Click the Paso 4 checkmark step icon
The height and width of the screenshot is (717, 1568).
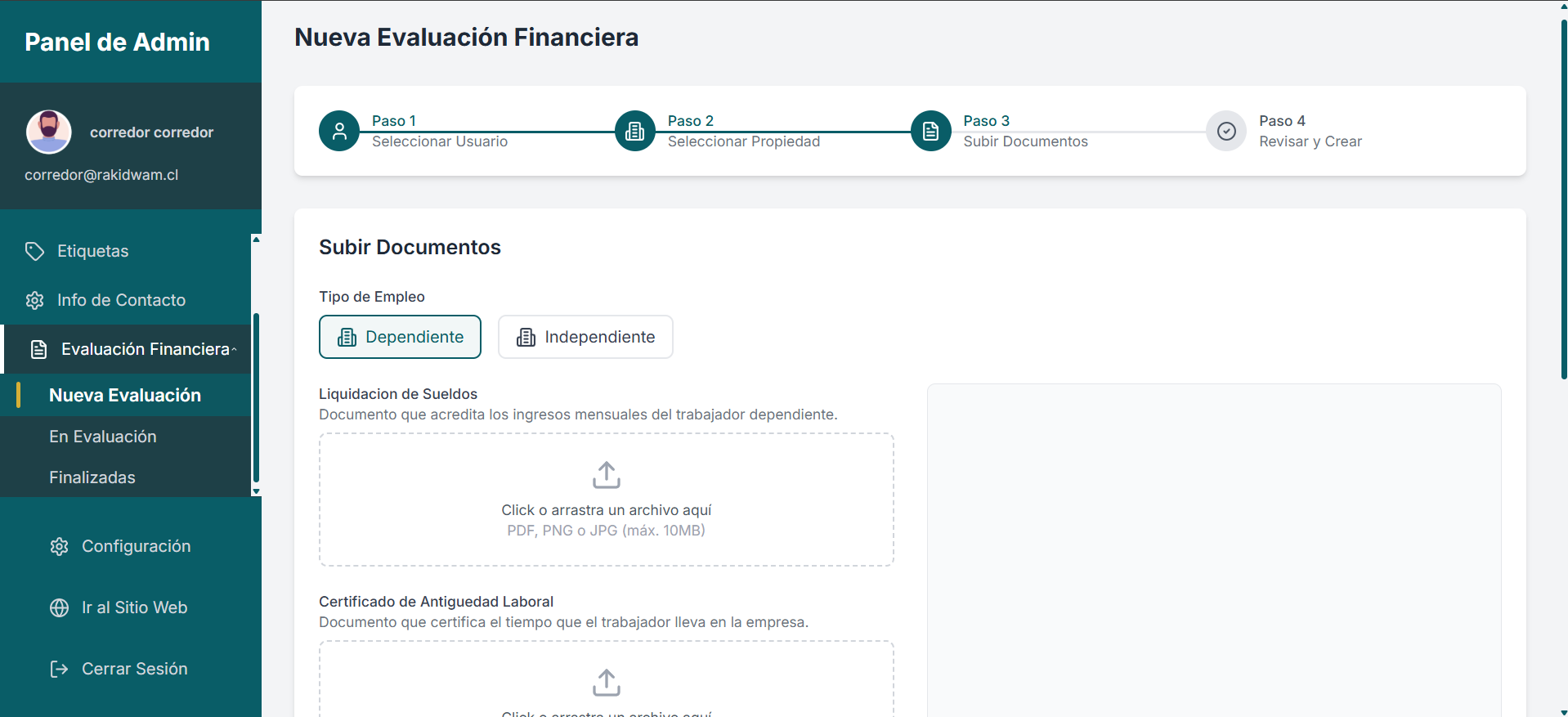[x=1226, y=131]
